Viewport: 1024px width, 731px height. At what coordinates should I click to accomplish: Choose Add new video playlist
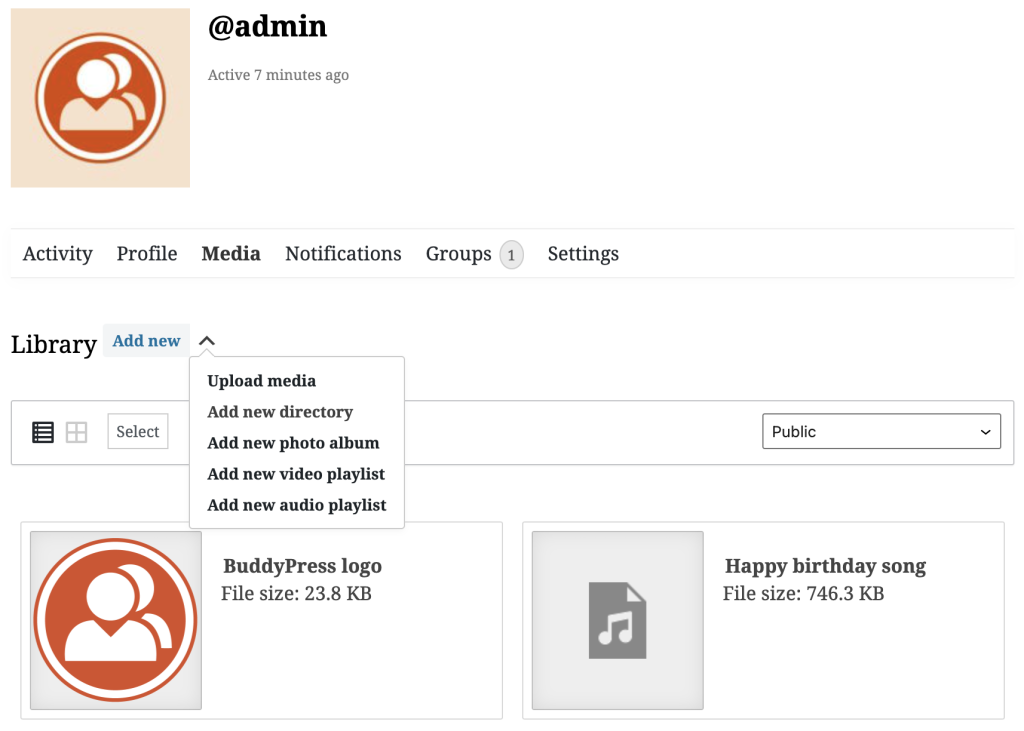coord(296,474)
